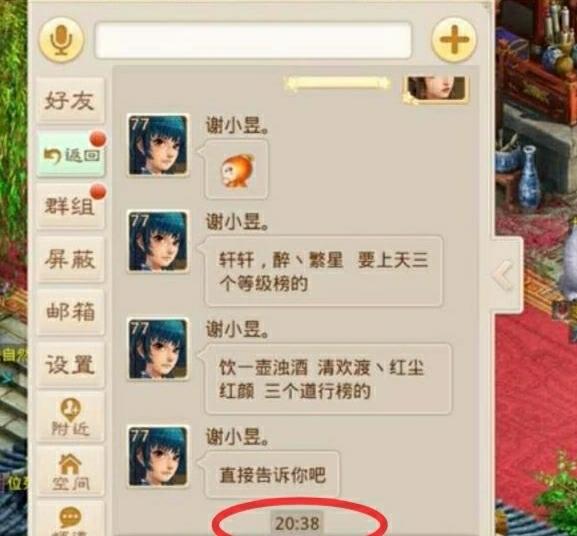Click the own player portrait at top right

tap(436, 89)
